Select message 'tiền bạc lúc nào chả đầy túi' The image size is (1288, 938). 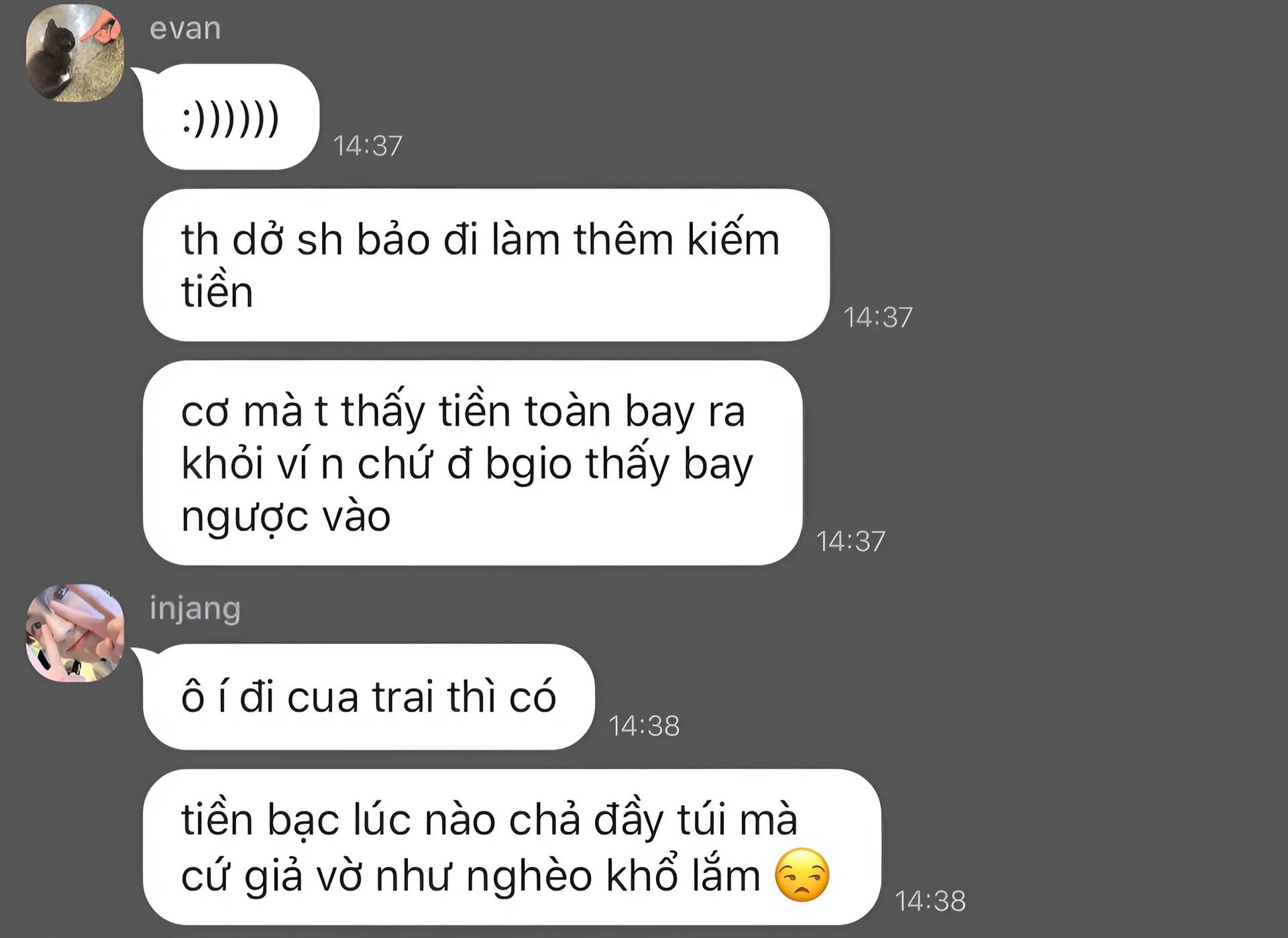[512, 847]
